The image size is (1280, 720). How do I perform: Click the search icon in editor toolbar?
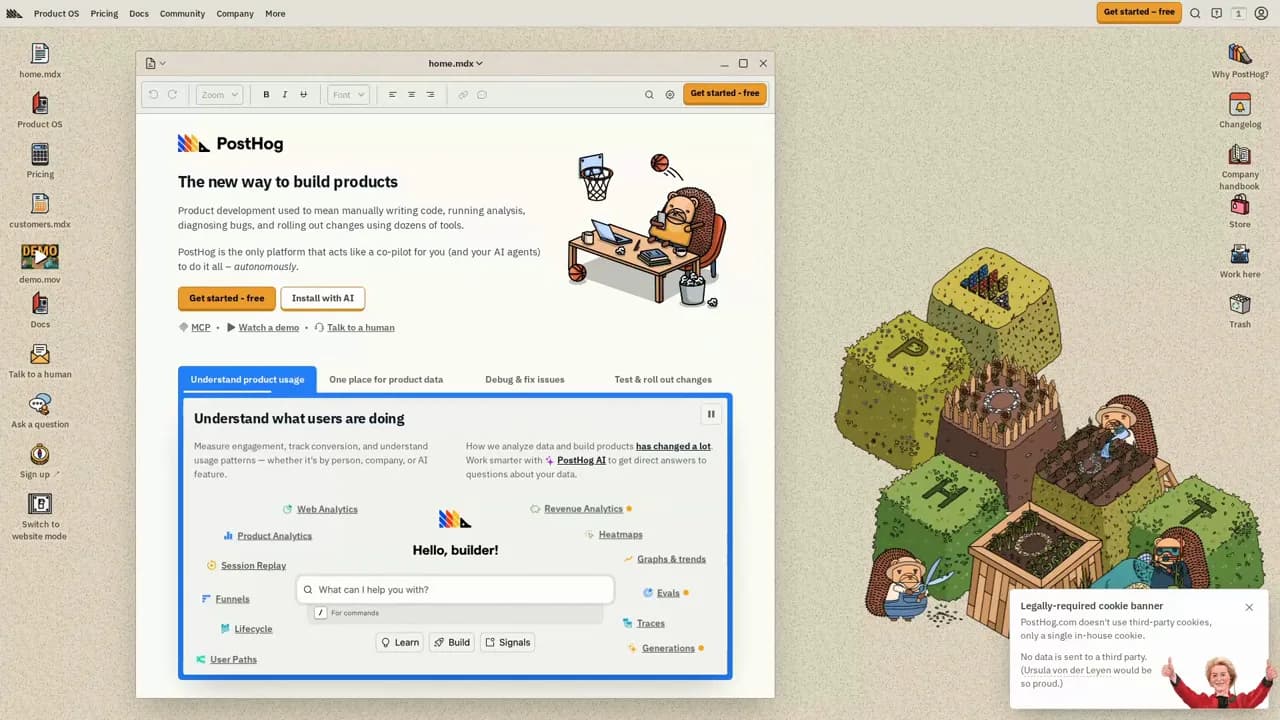(x=649, y=95)
